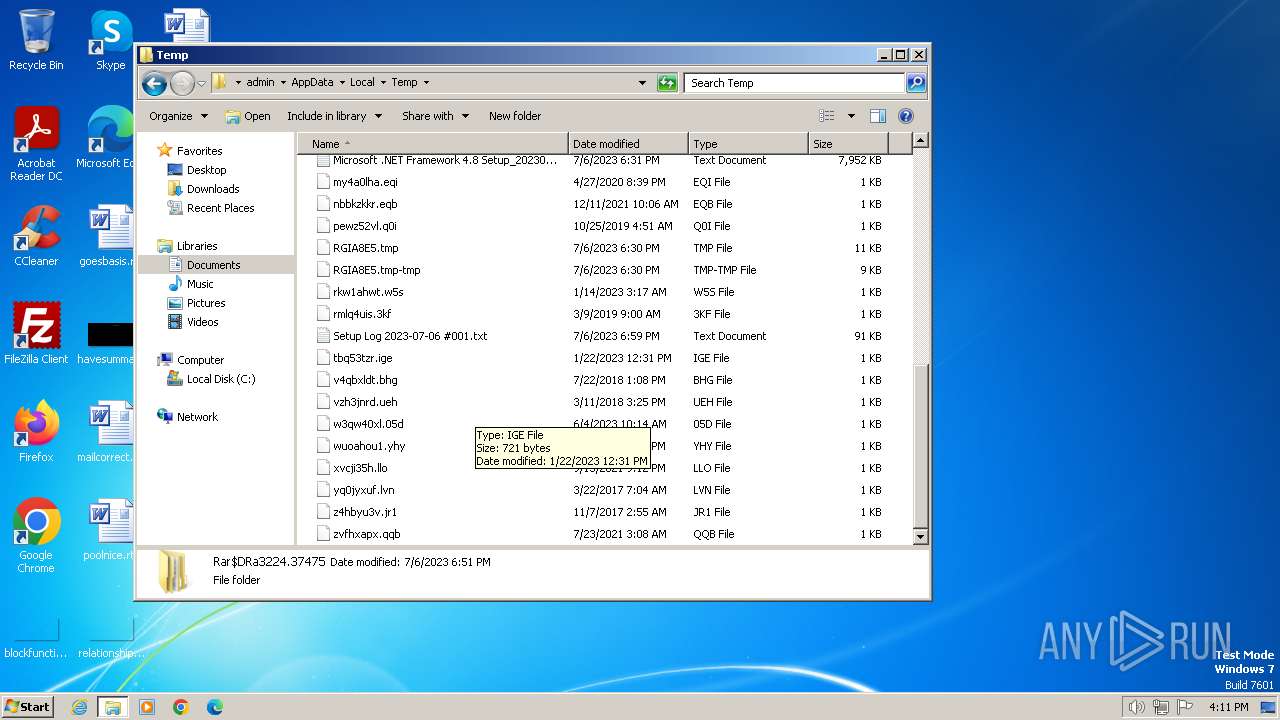Click the admin breadcrumb segment
This screenshot has height=720, width=1280.
(260, 82)
